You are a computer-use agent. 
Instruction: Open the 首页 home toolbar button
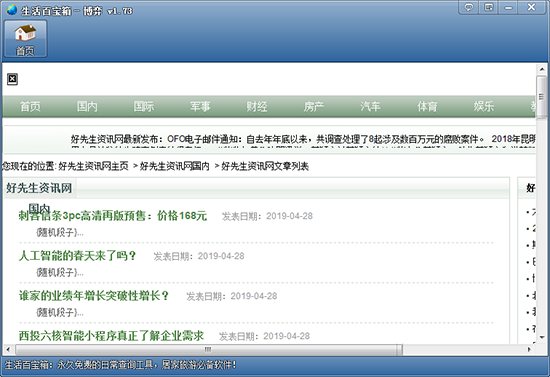25,39
